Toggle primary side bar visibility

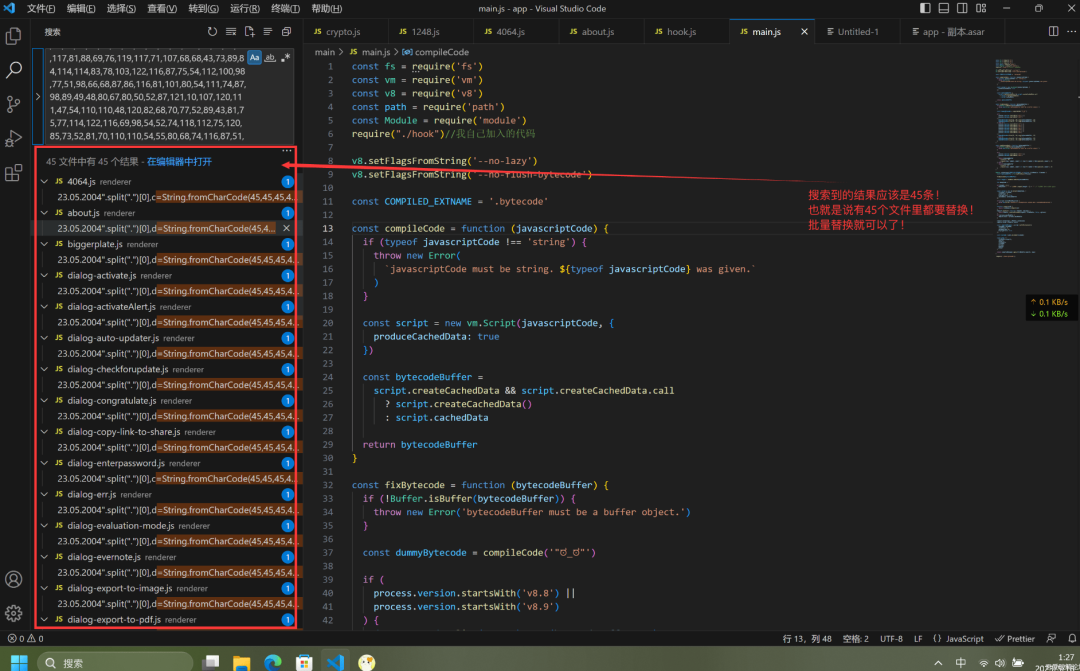[925, 8]
